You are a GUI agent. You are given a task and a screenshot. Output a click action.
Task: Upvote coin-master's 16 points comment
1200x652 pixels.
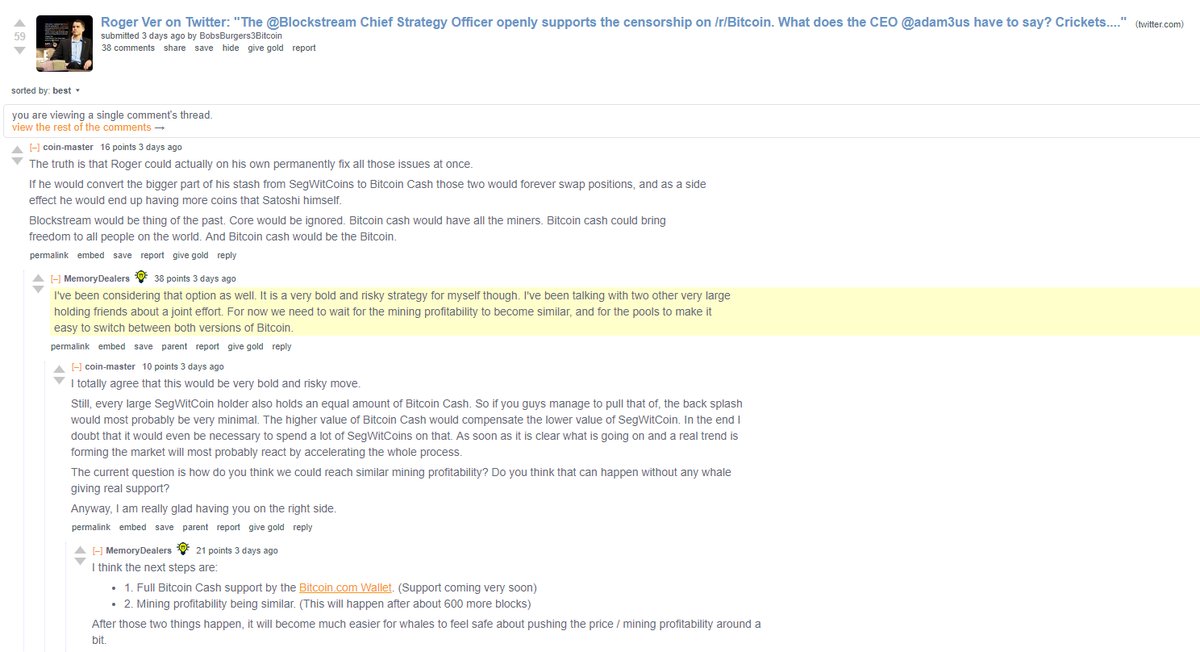tap(16, 149)
